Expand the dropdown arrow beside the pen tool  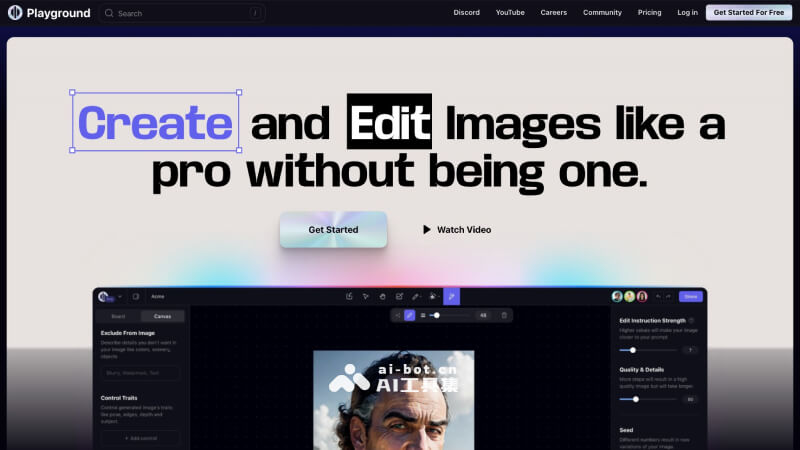pos(423,296)
